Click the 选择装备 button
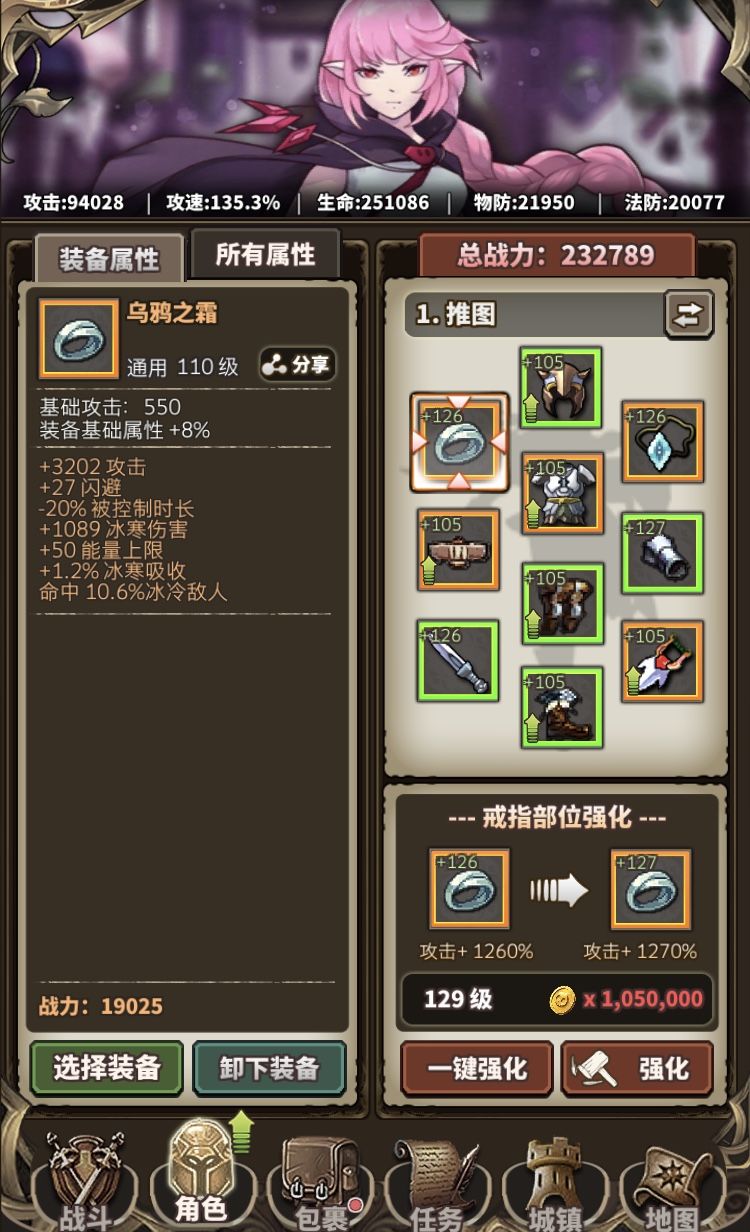The height and width of the screenshot is (1232, 750). click(x=107, y=1068)
